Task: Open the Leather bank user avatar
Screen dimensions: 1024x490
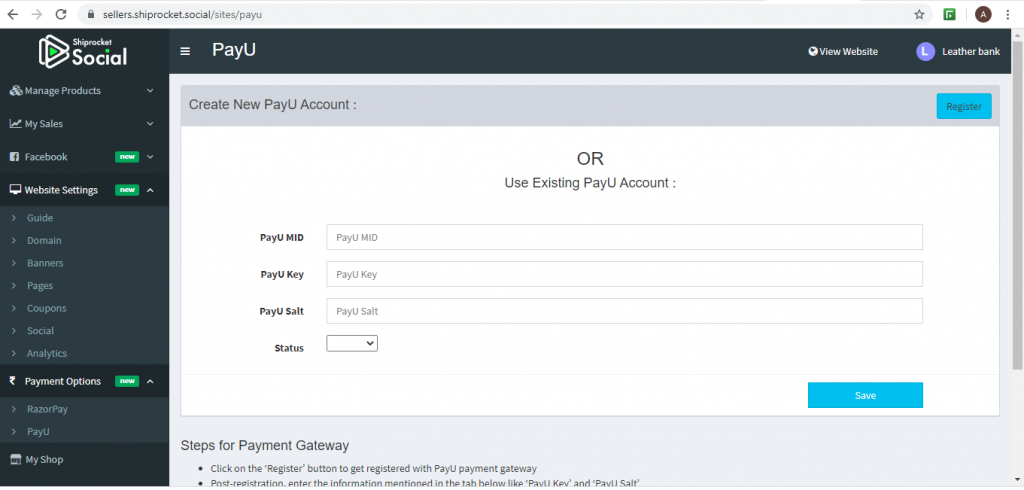Action: pos(925,52)
